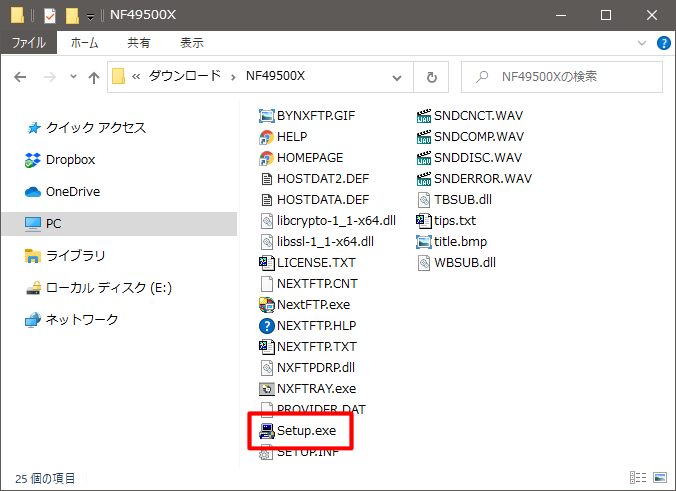Click the folder icon in address bar
The width and height of the screenshot is (676, 491).
tap(119, 77)
